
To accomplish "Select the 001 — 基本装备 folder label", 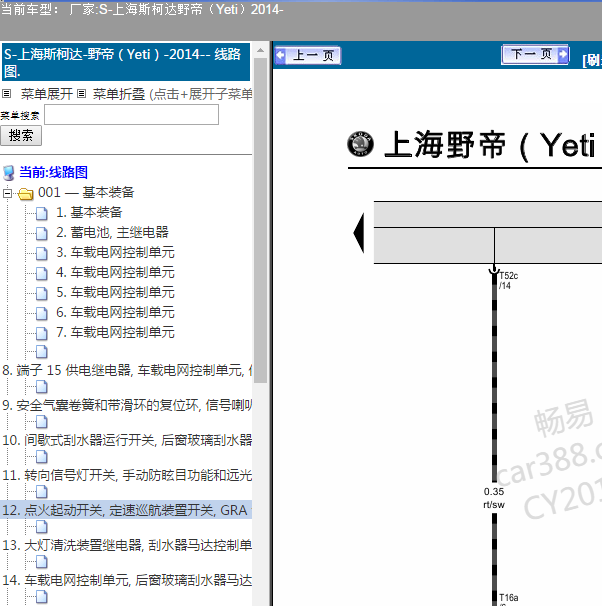I will click(86, 192).
